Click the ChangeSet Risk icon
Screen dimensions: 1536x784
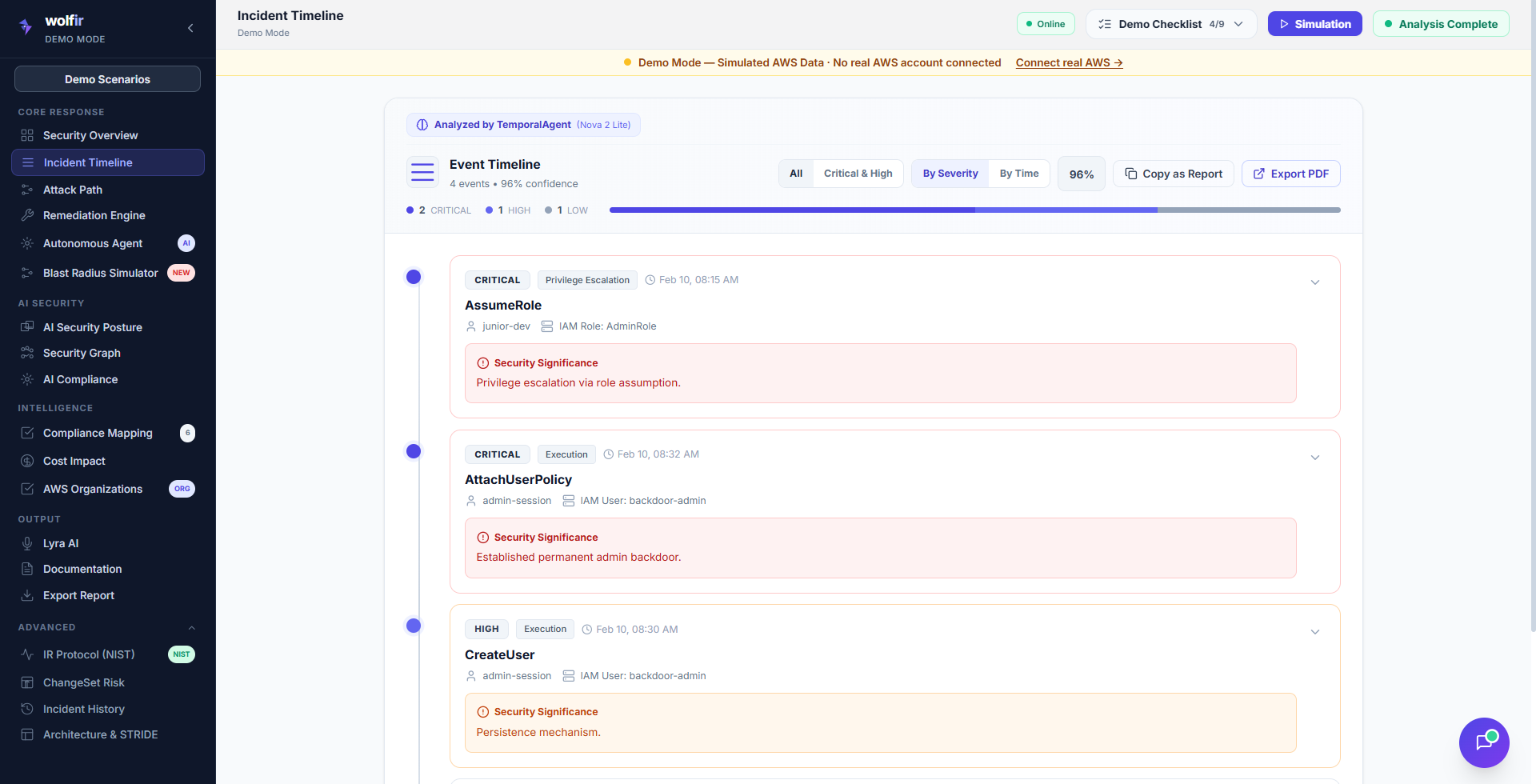(x=27, y=682)
